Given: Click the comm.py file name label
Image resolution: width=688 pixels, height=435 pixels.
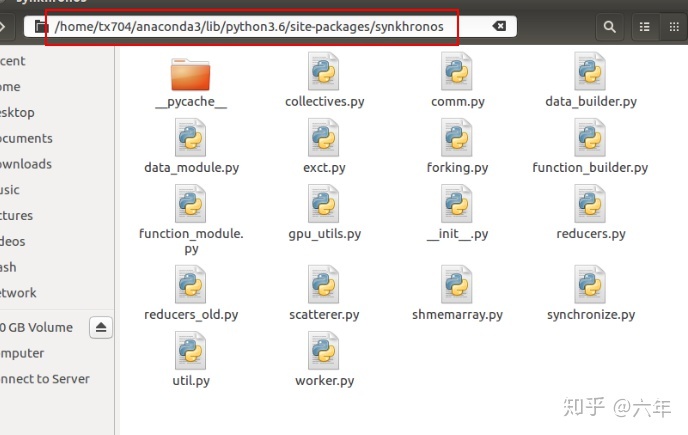Looking at the screenshot, I should pyautogui.click(x=458, y=101).
